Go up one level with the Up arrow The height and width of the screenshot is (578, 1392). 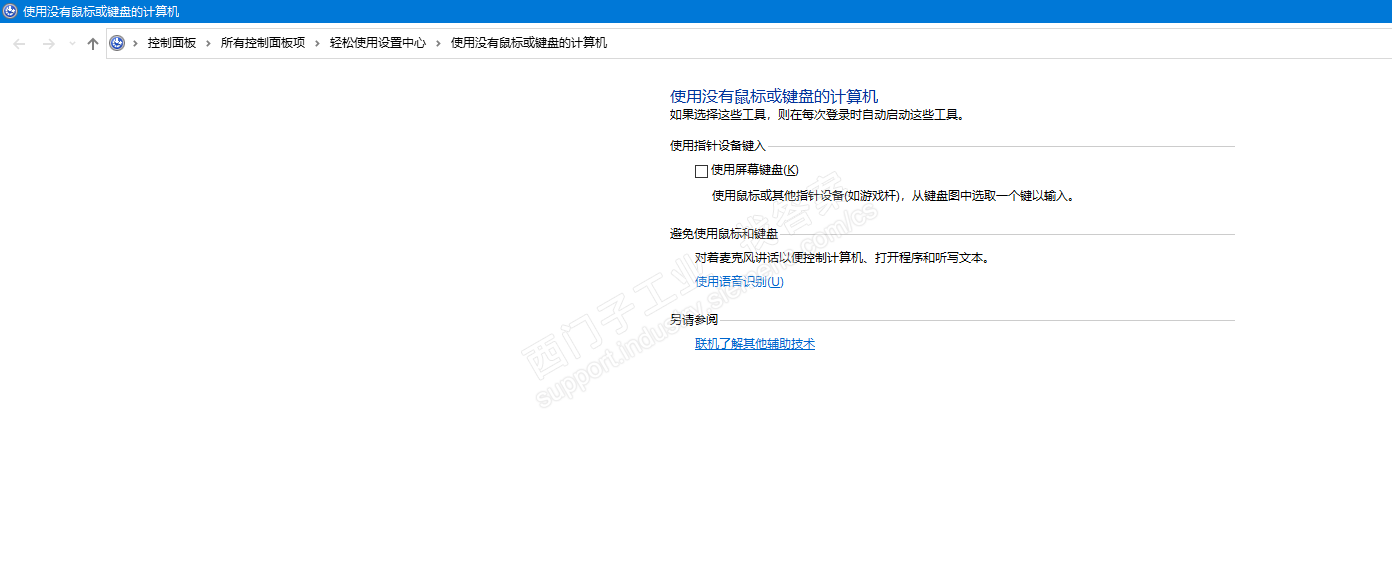[x=93, y=44]
